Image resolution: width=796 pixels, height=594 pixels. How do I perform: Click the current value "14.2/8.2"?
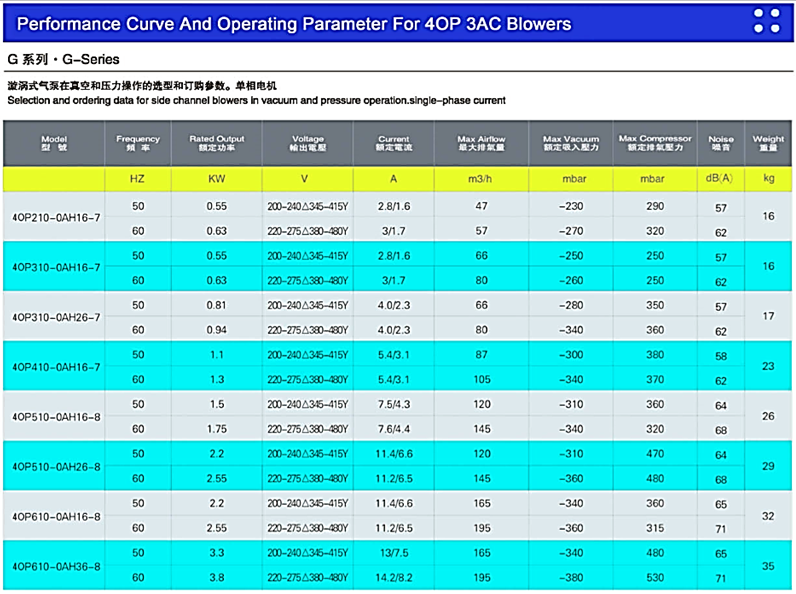[394, 578]
